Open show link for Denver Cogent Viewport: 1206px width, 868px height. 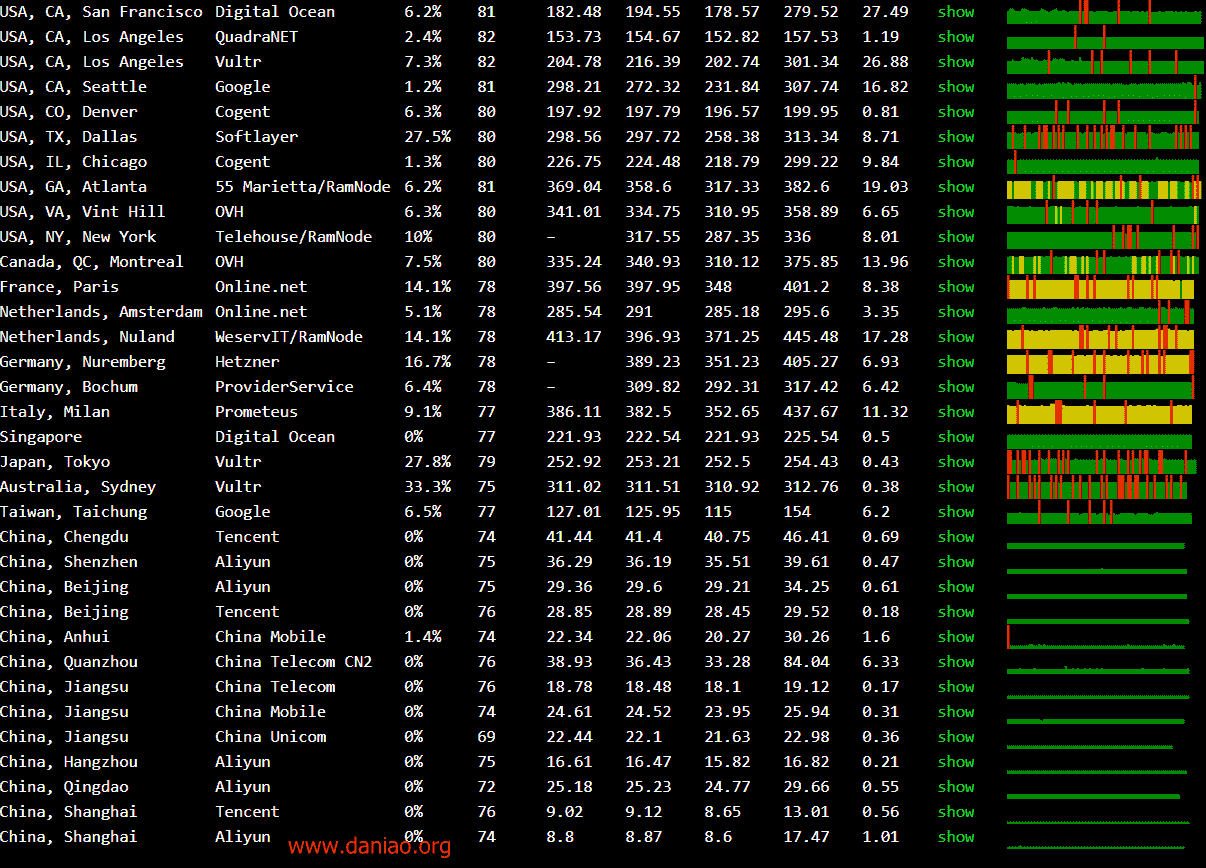[956, 112]
